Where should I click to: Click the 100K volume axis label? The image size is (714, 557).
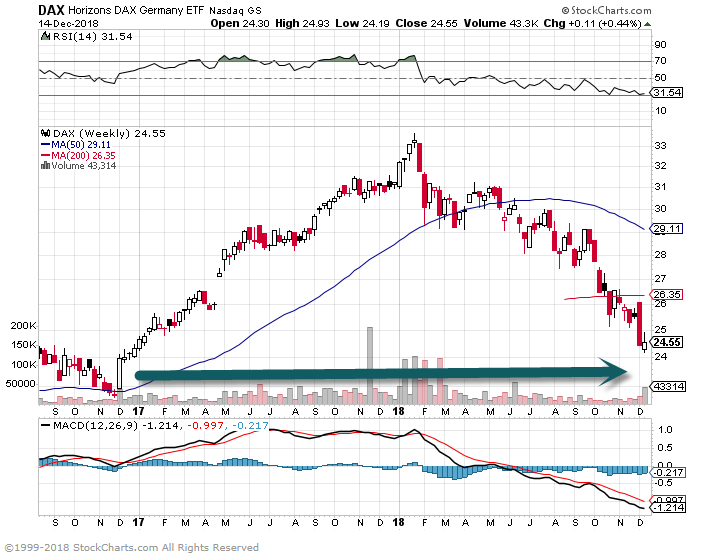tap(24, 364)
